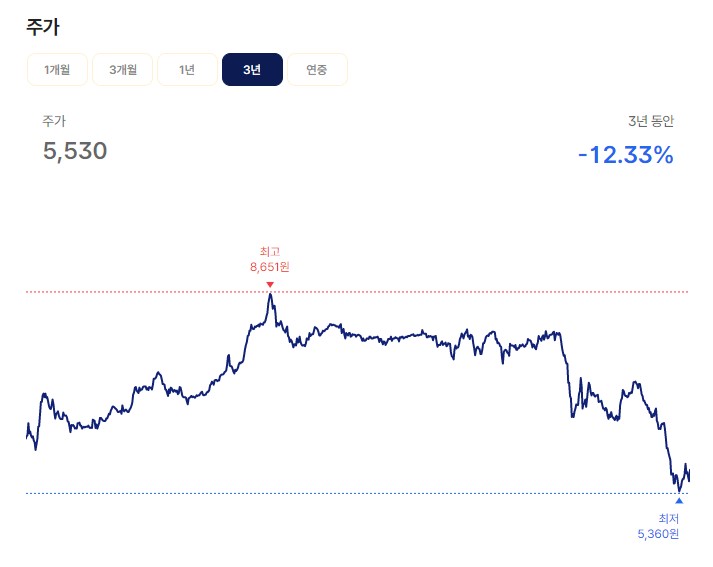Click the active 3년 tab
The width and height of the screenshot is (713, 567).
(x=252, y=70)
